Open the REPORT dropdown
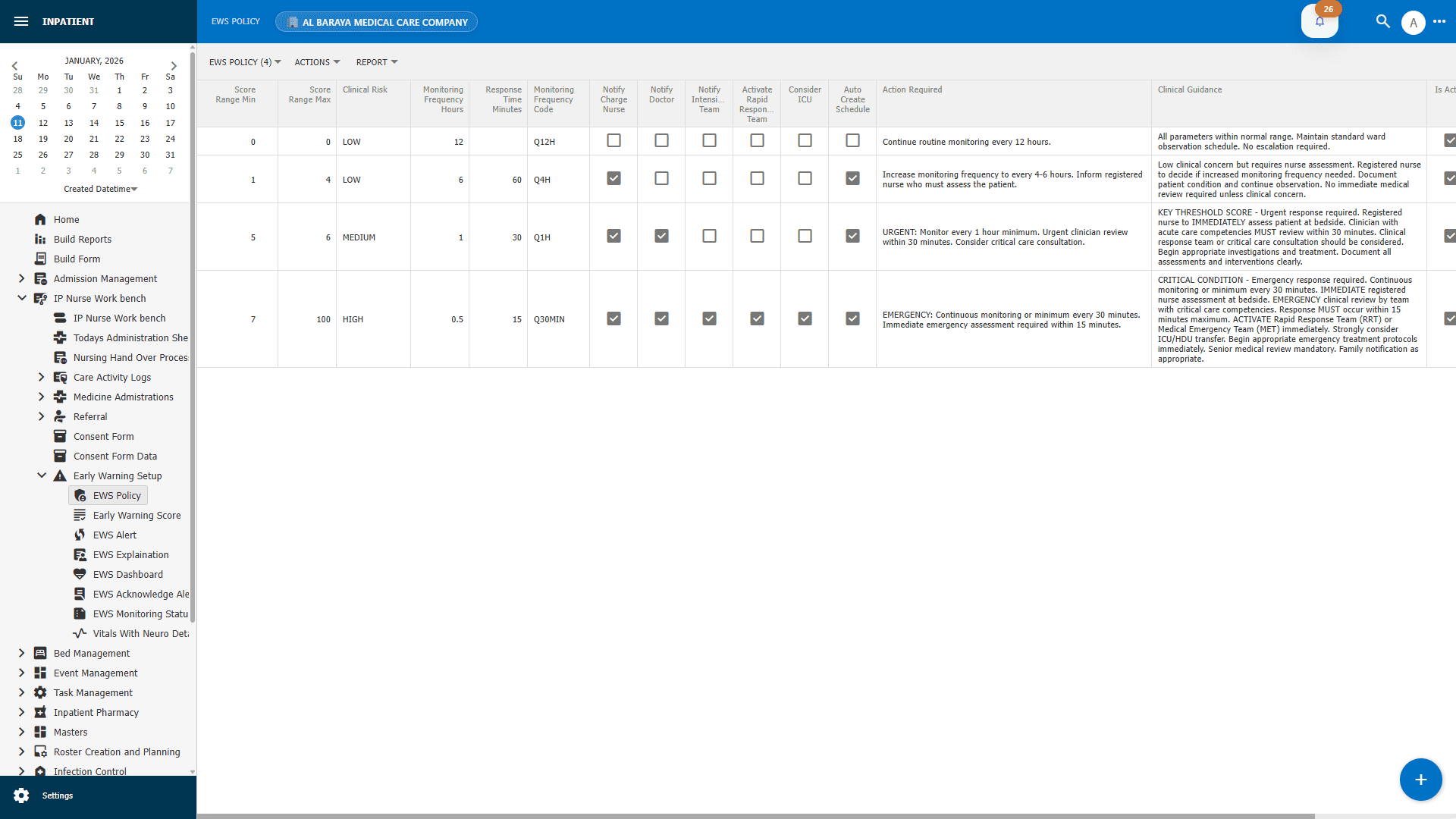The image size is (1456, 819). point(376,62)
